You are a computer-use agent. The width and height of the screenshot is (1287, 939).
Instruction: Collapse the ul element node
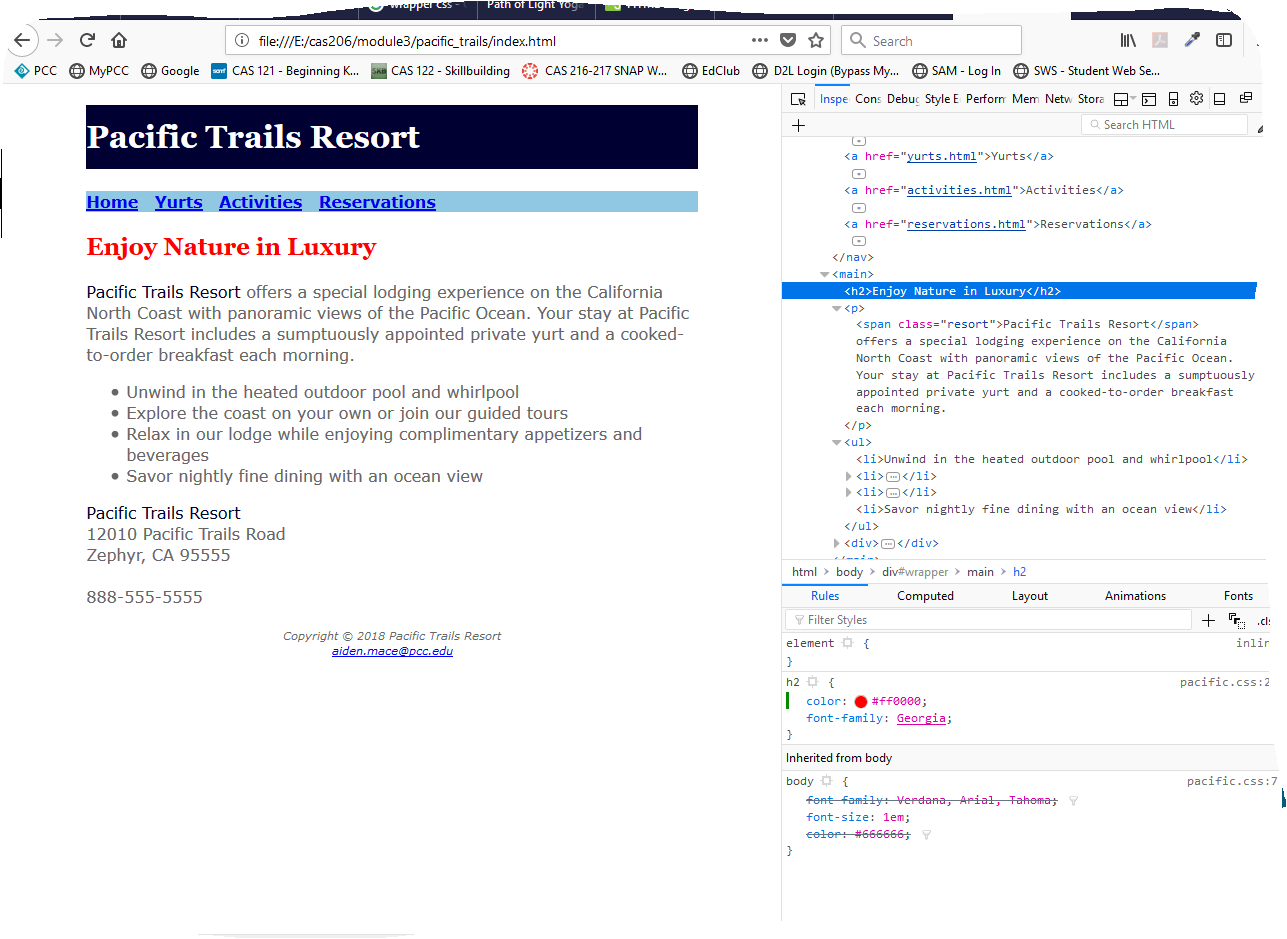pos(837,442)
